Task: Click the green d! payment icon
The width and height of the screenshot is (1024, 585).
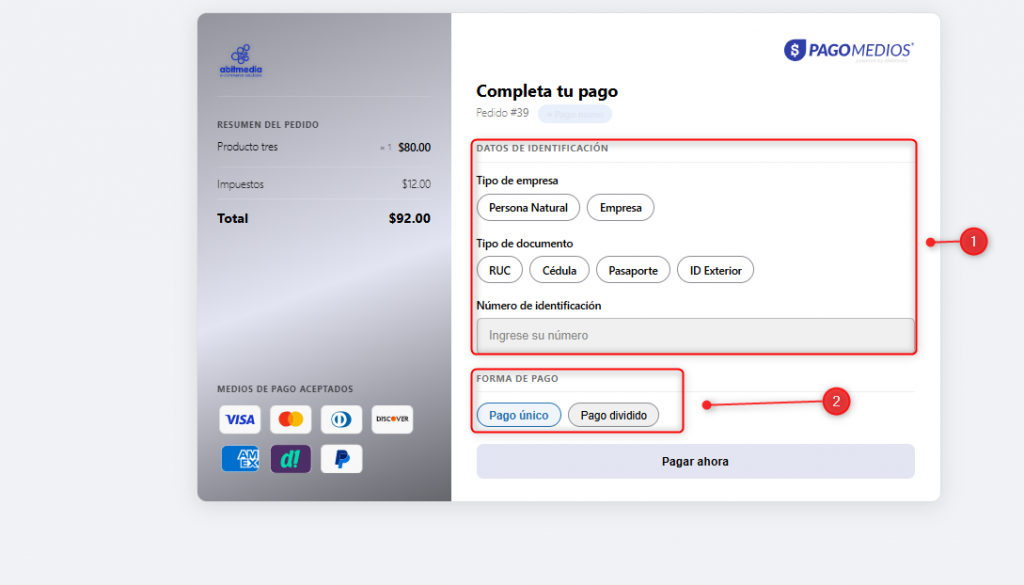Action: (x=291, y=459)
